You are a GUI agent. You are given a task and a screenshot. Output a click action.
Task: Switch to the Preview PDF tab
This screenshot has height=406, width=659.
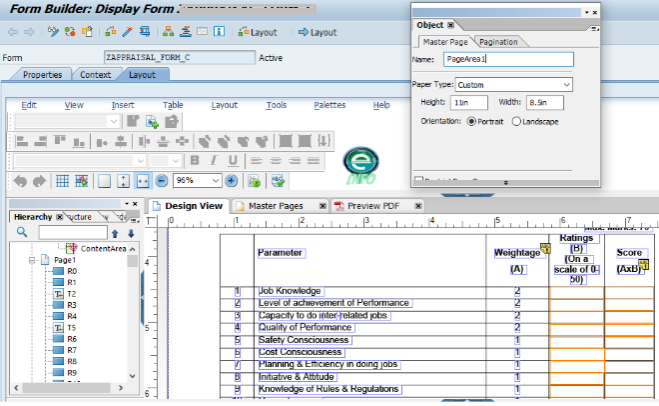pyautogui.click(x=373, y=206)
